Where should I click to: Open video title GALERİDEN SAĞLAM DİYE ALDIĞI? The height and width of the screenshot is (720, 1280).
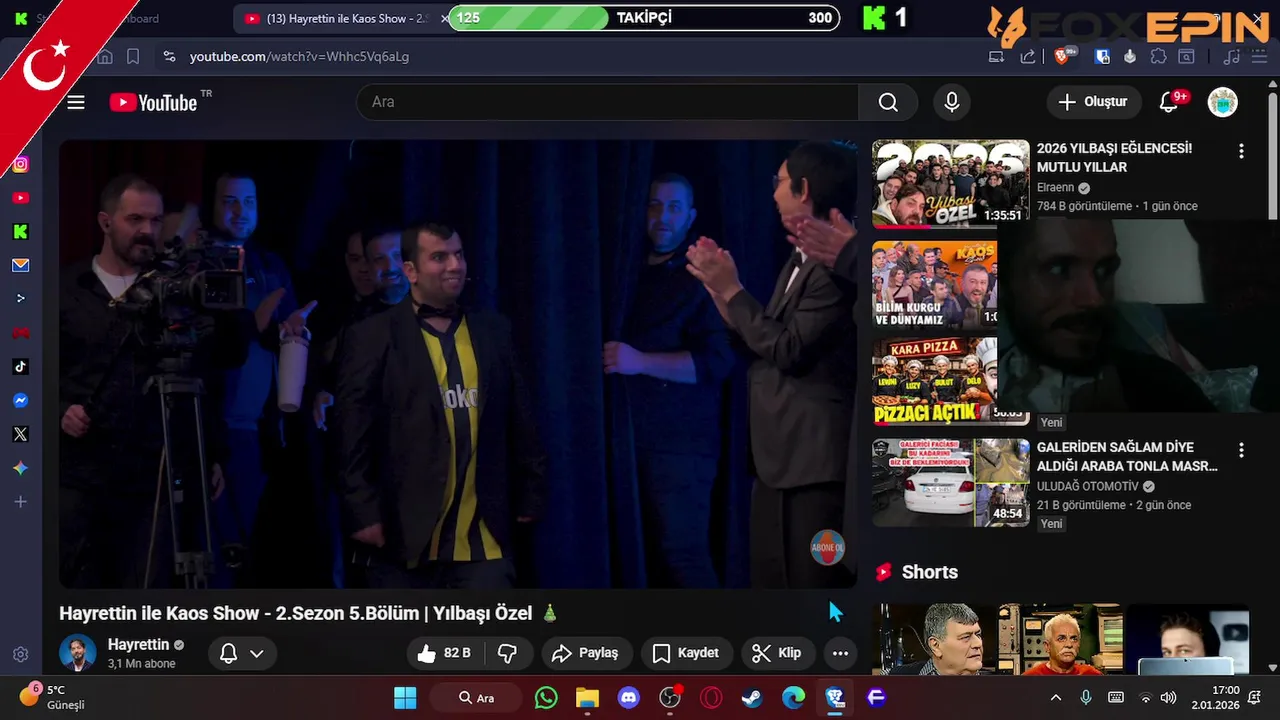click(x=1127, y=456)
